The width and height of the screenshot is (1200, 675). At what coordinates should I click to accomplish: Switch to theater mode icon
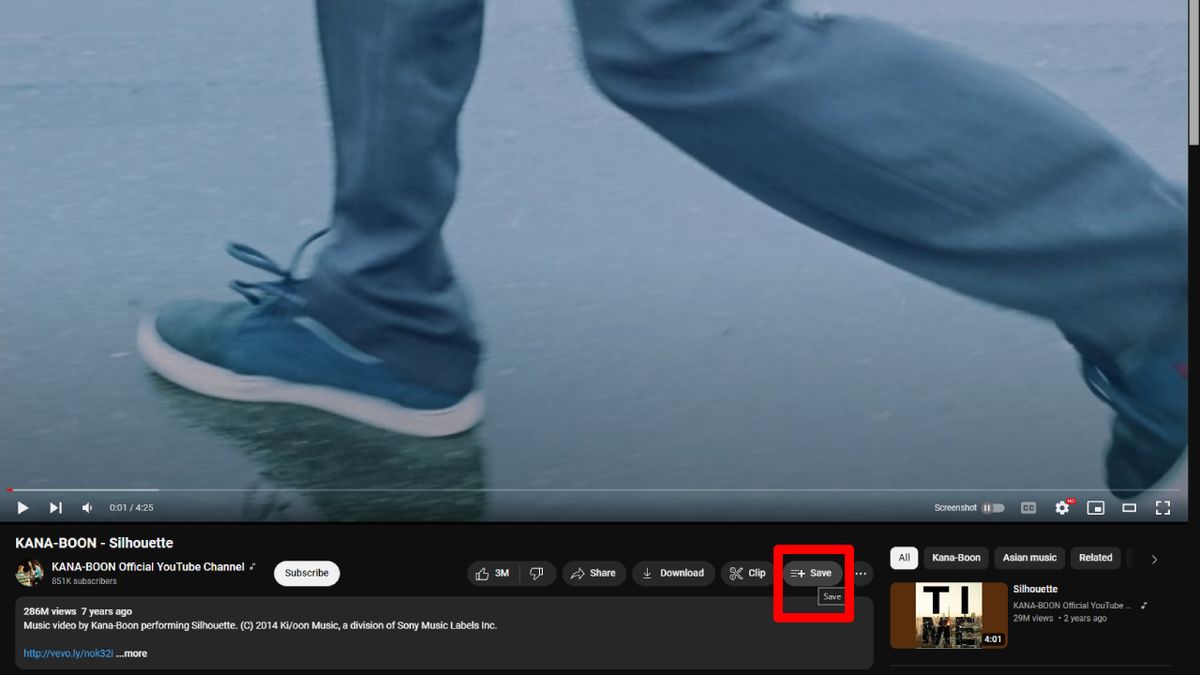click(x=1129, y=507)
